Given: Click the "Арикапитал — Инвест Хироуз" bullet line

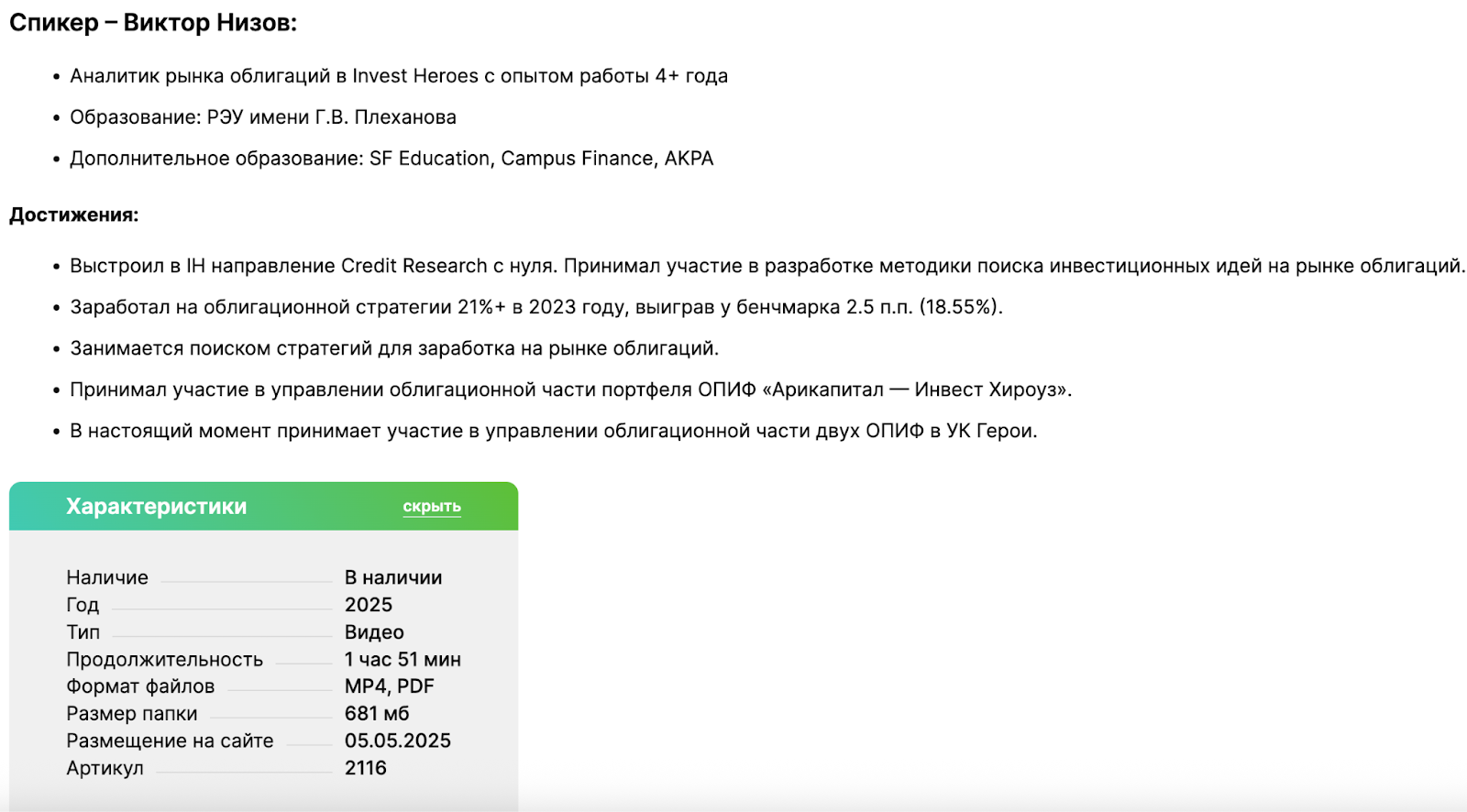Looking at the screenshot, I should coord(570,390).
